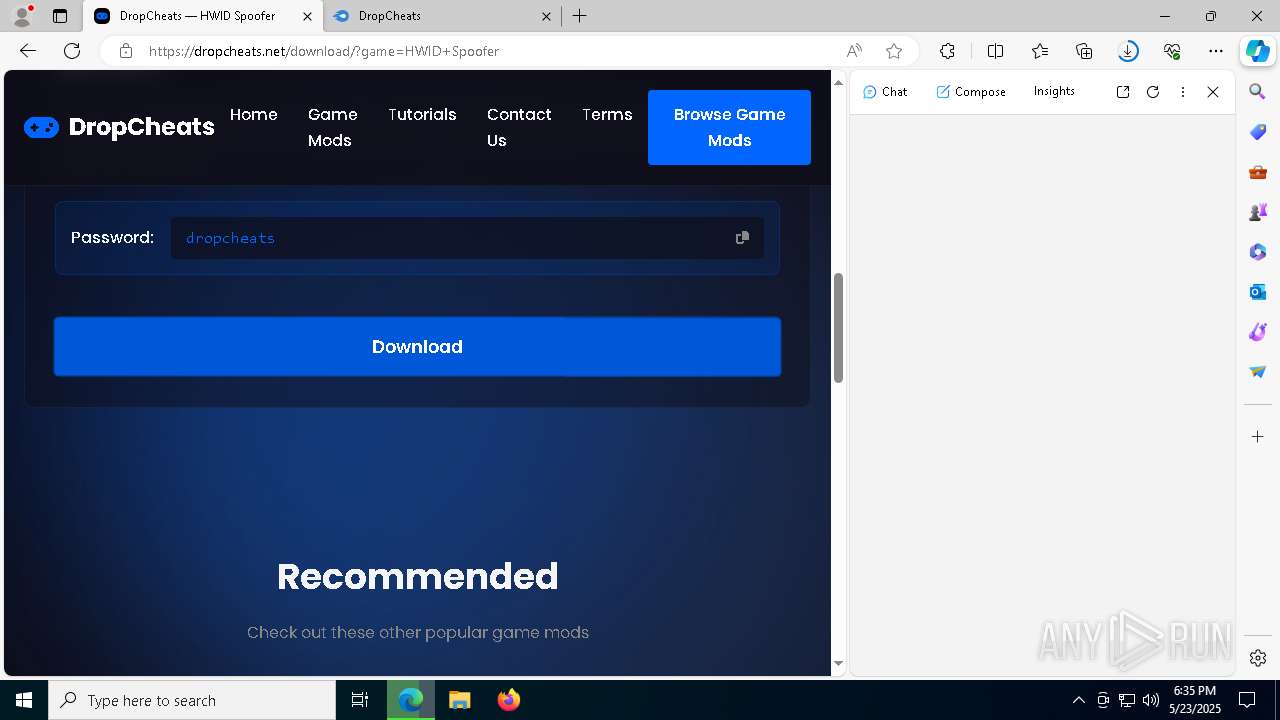Image resolution: width=1280 pixels, height=720 pixels.
Task: Click the dropcheats password field
Action: (x=467, y=238)
